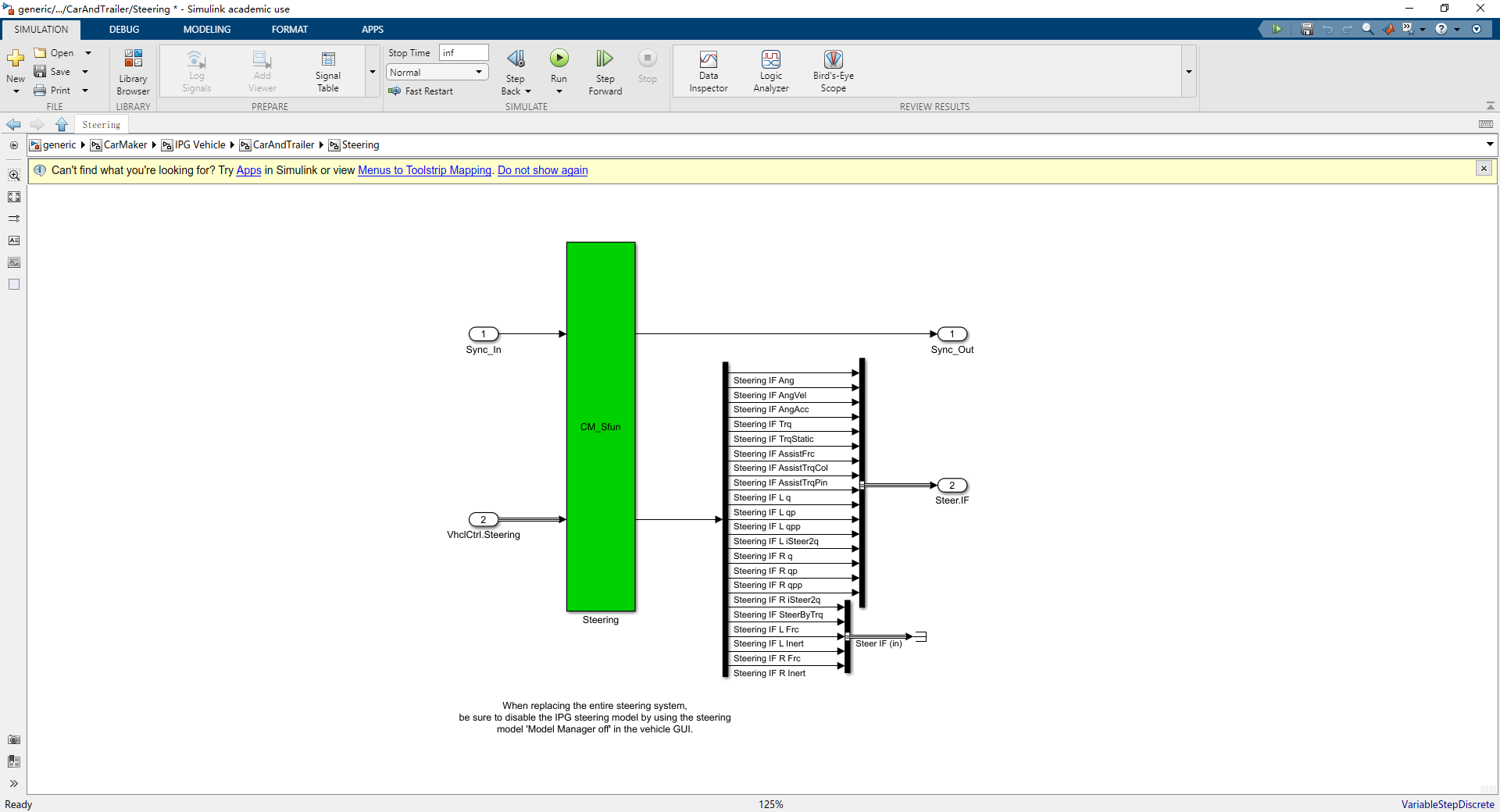
Task: Select the Sync_In inport block
Action: (484, 334)
